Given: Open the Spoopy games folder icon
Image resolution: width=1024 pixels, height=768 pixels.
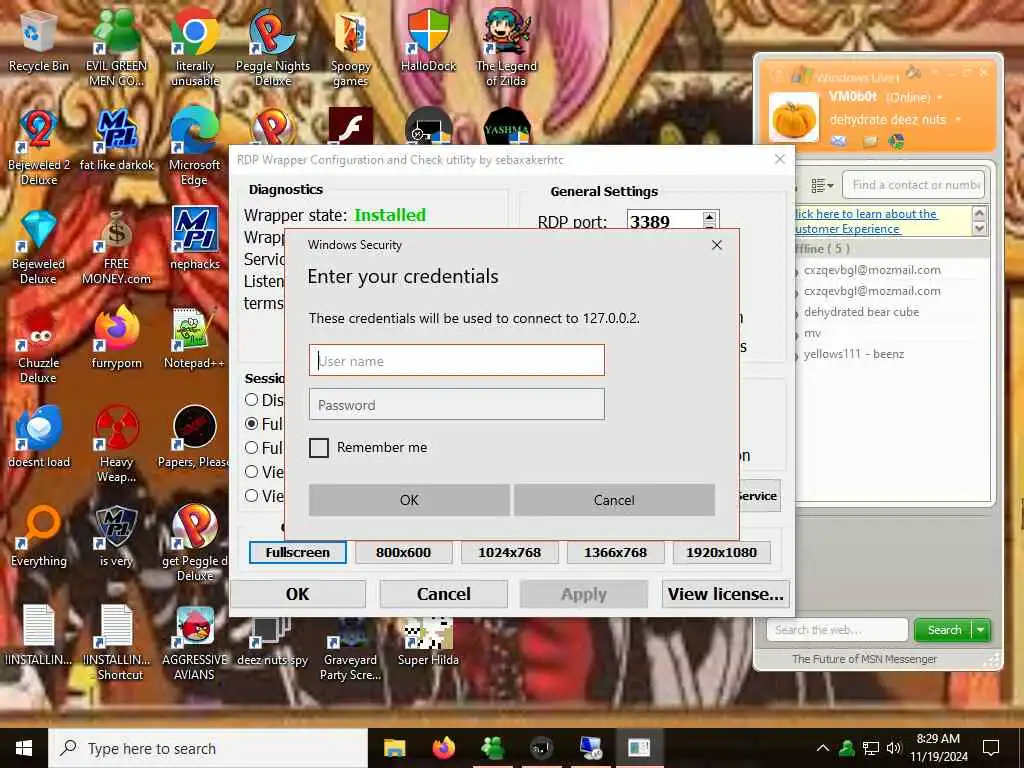Looking at the screenshot, I should [x=351, y=49].
